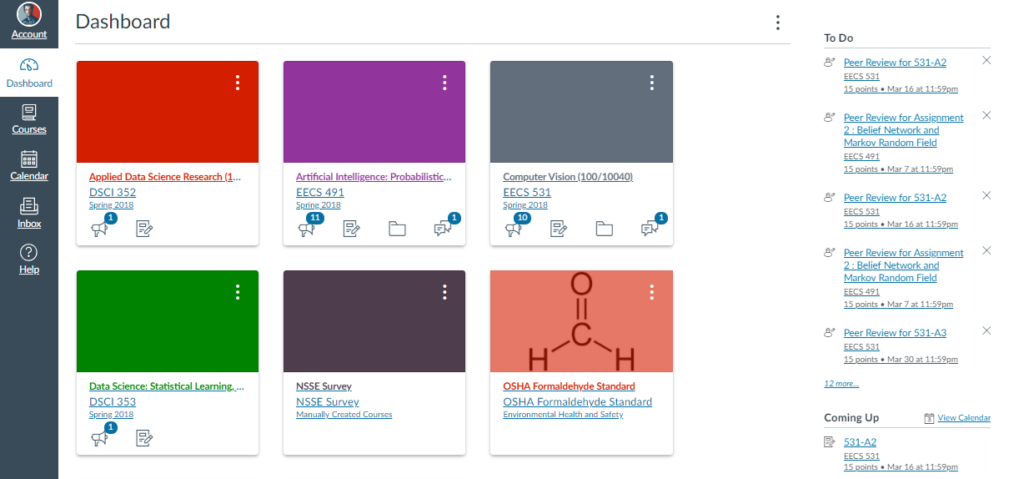This screenshot has height=479, width=1024.
Task: Open the Account profile menu
Action: 29,22
